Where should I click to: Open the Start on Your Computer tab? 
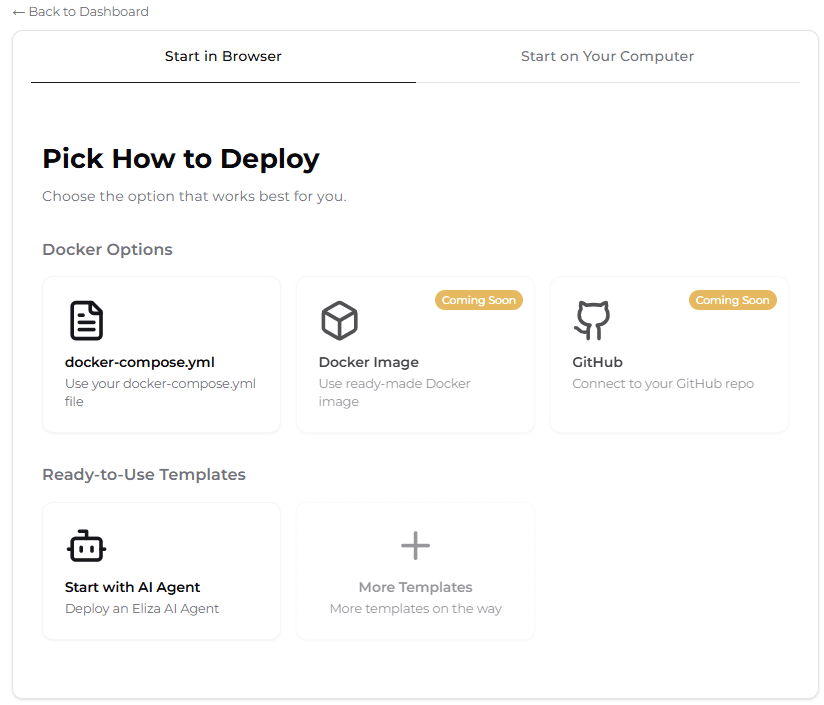point(607,57)
